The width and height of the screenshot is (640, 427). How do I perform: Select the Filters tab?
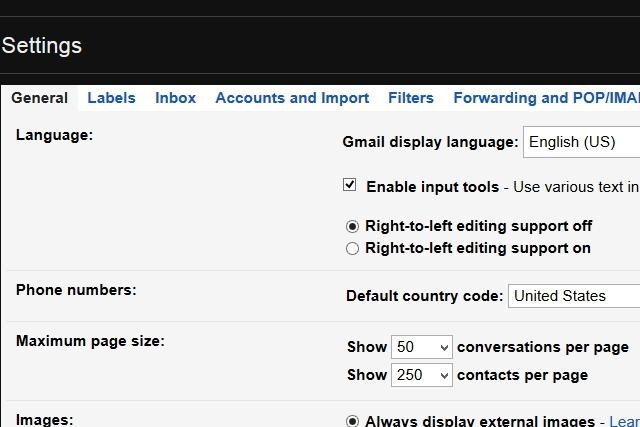pos(410,98)
